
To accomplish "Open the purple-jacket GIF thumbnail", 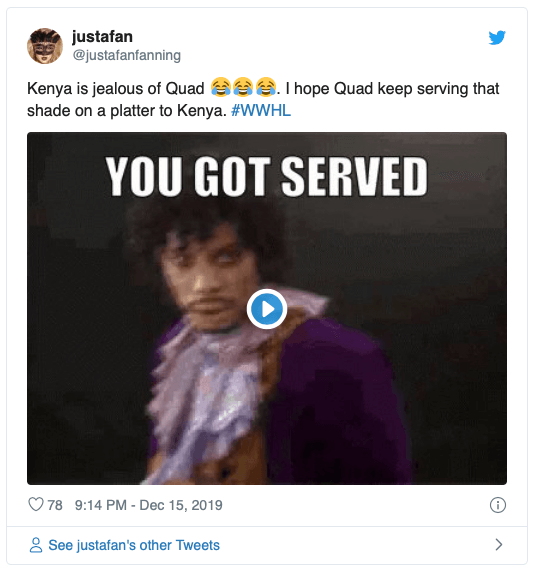I will (x=267, y=308).
